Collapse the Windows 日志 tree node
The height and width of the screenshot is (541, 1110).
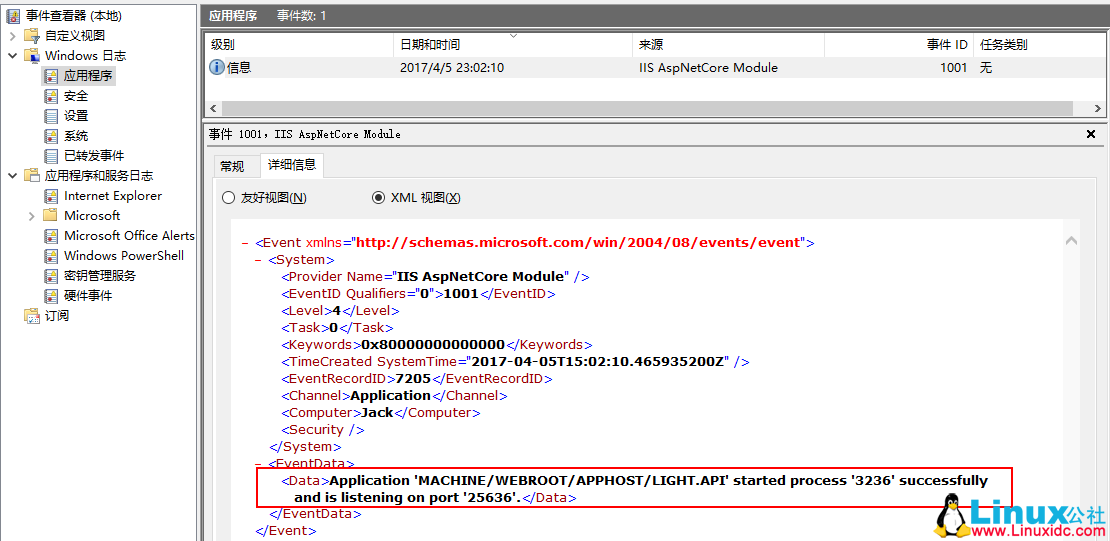point(13,55)
